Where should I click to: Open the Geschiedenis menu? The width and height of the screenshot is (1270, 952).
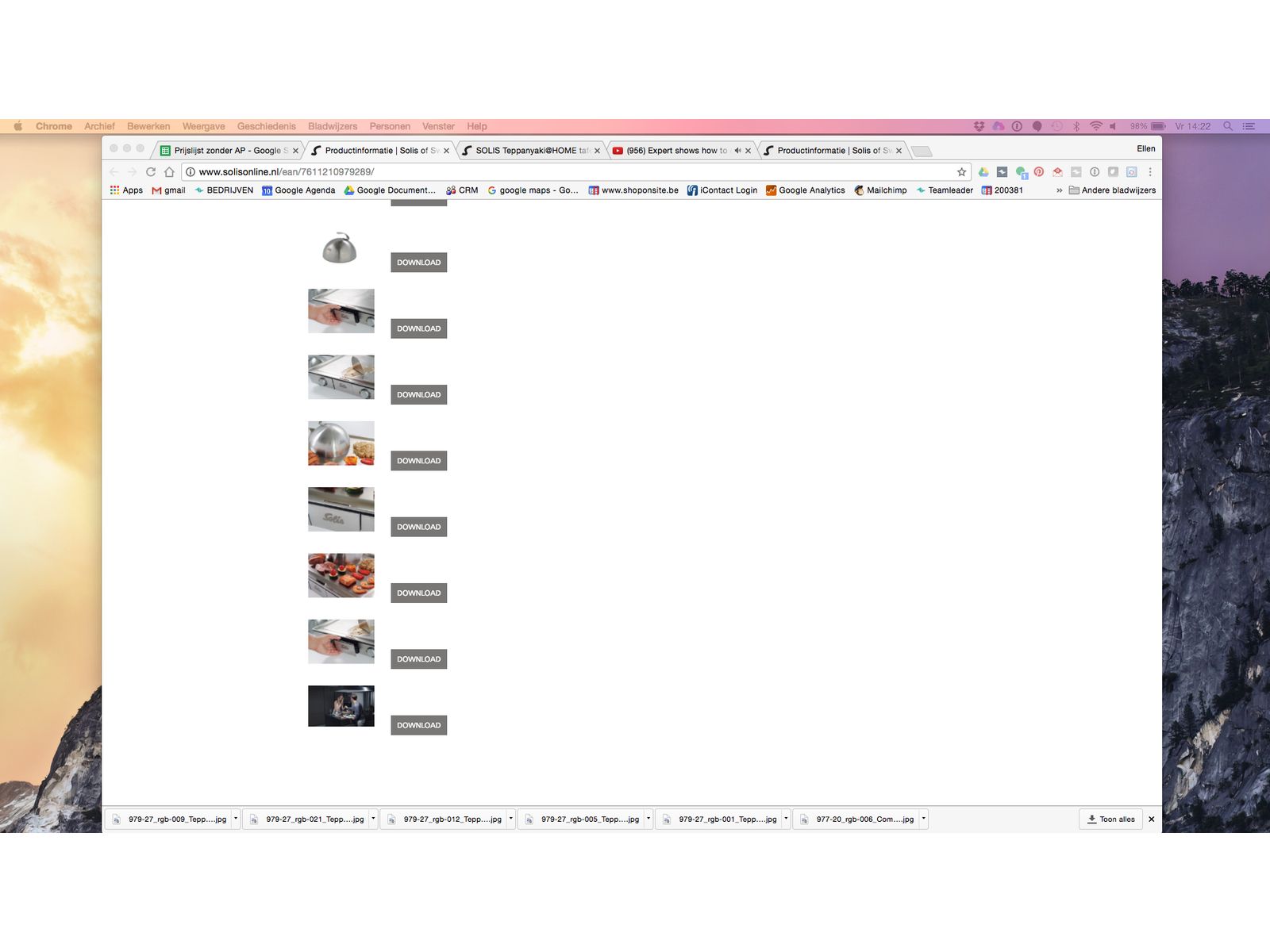pyautogui.click(x=266, y=126)
